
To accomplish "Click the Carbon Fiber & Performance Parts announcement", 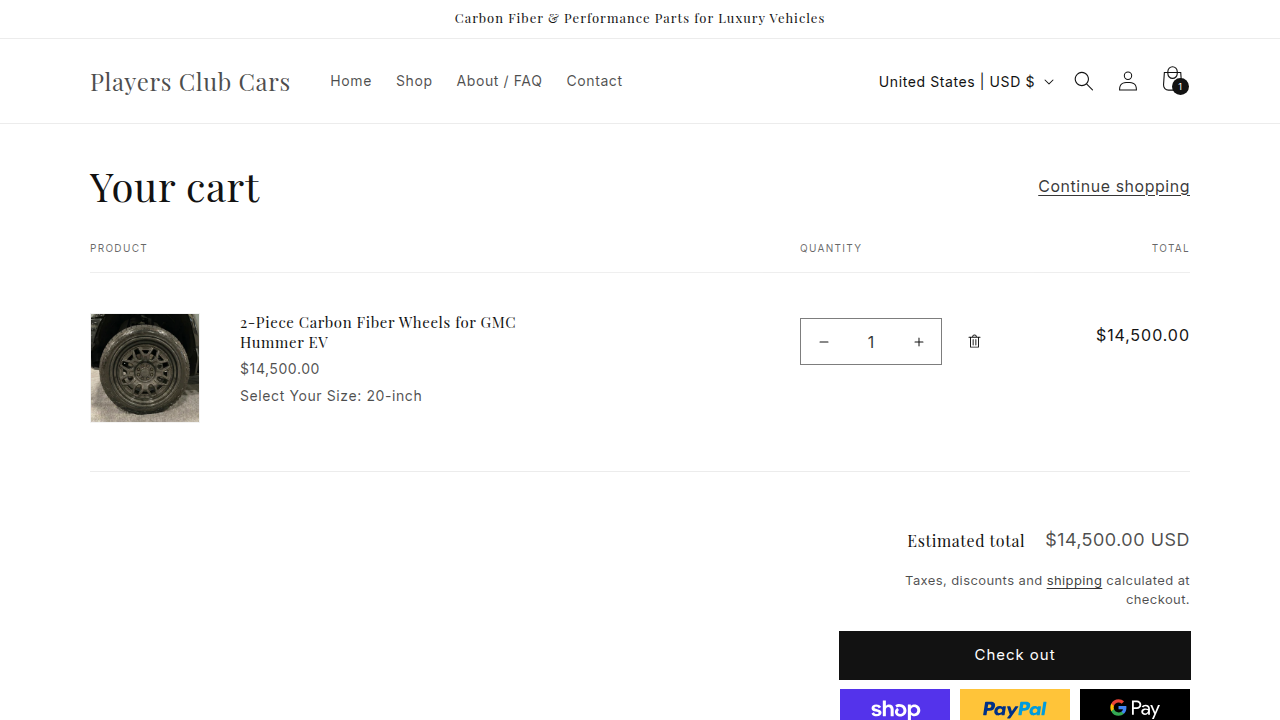I will pyautogui.click(x=640, y=18).
